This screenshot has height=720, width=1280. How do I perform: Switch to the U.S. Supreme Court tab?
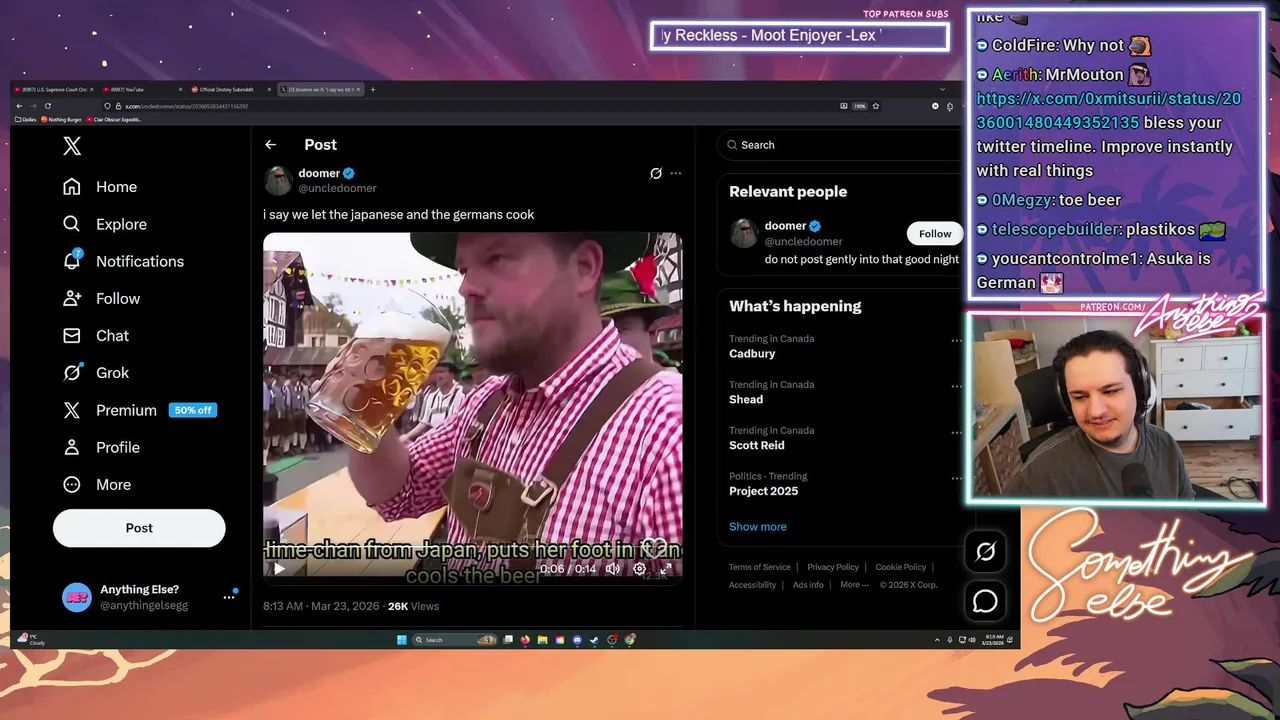pyautogui.click(x=52, y=90)
